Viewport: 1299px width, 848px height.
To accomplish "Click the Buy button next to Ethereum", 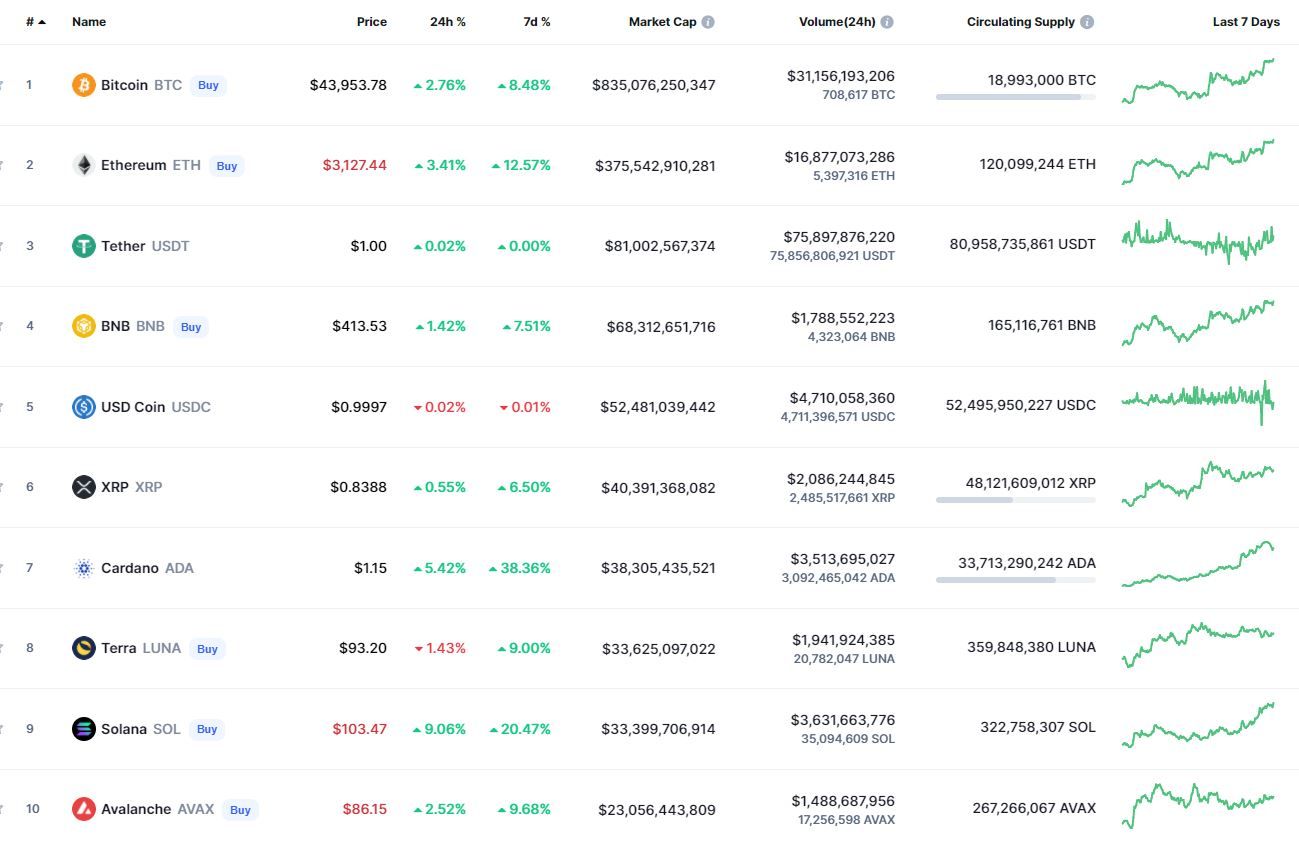I will click(227, 166).
